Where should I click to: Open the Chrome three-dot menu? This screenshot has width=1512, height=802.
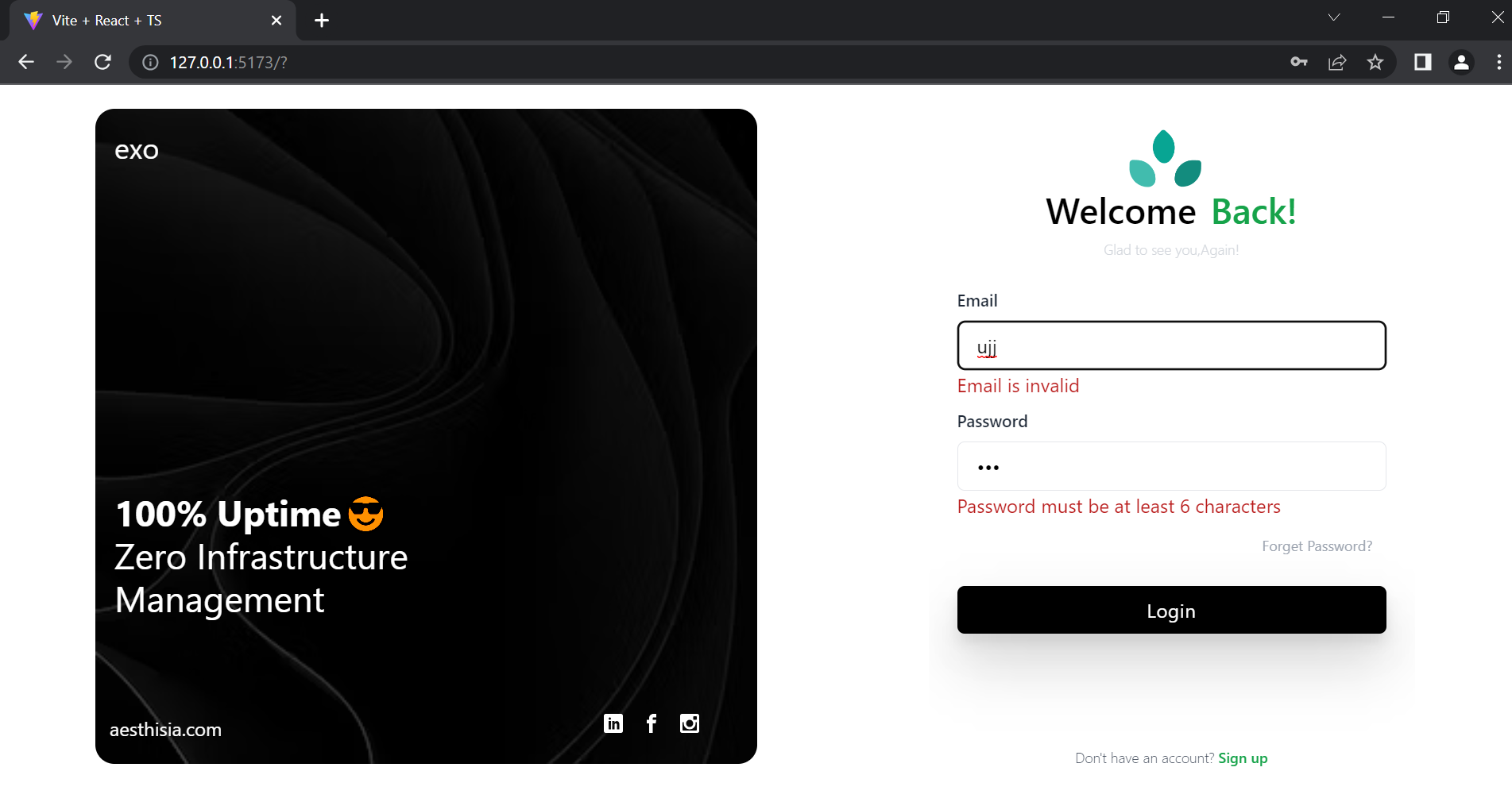[x=1498, y=62]
